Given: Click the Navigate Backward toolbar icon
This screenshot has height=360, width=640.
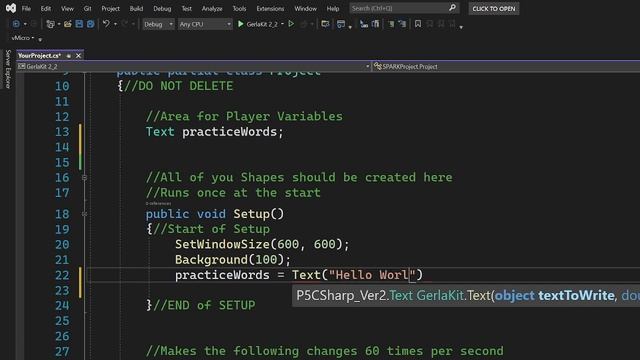Looking at the screenshot, I should pyautogui.click(x=16, y=24).
